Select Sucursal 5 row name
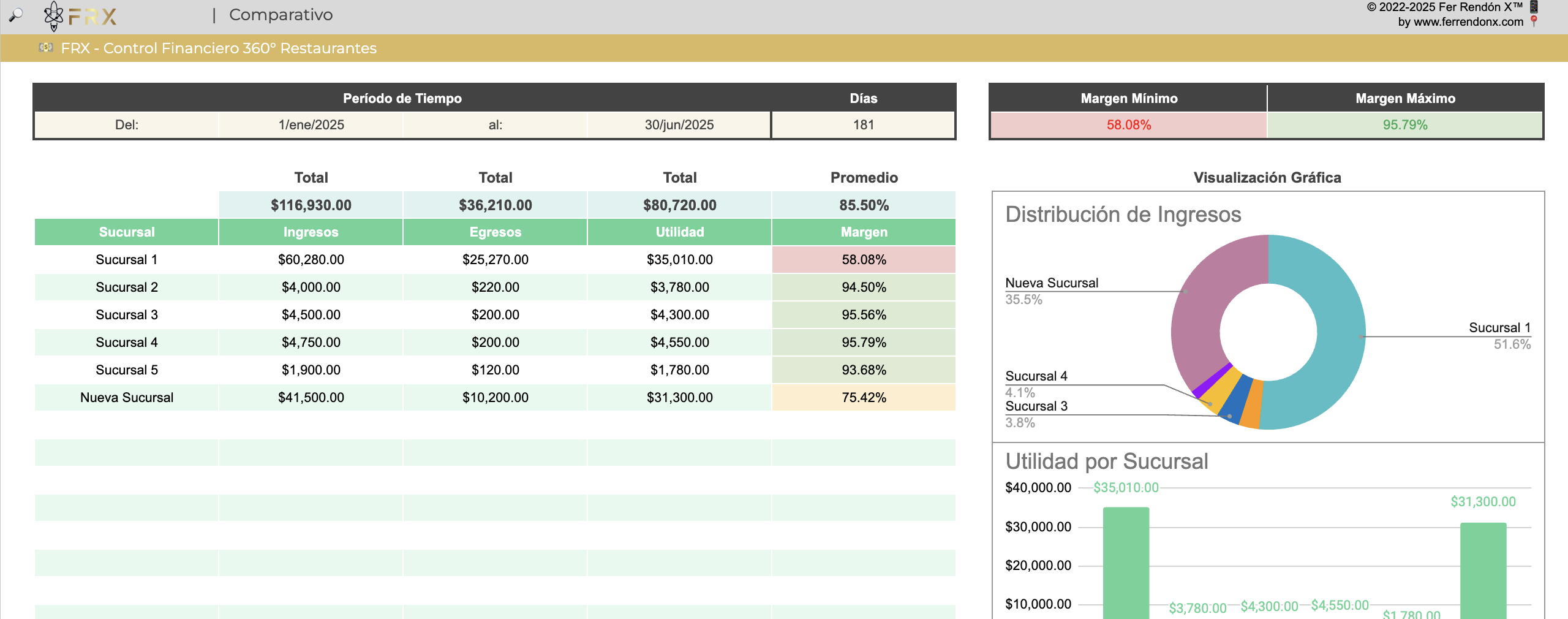 coord(127,370)
